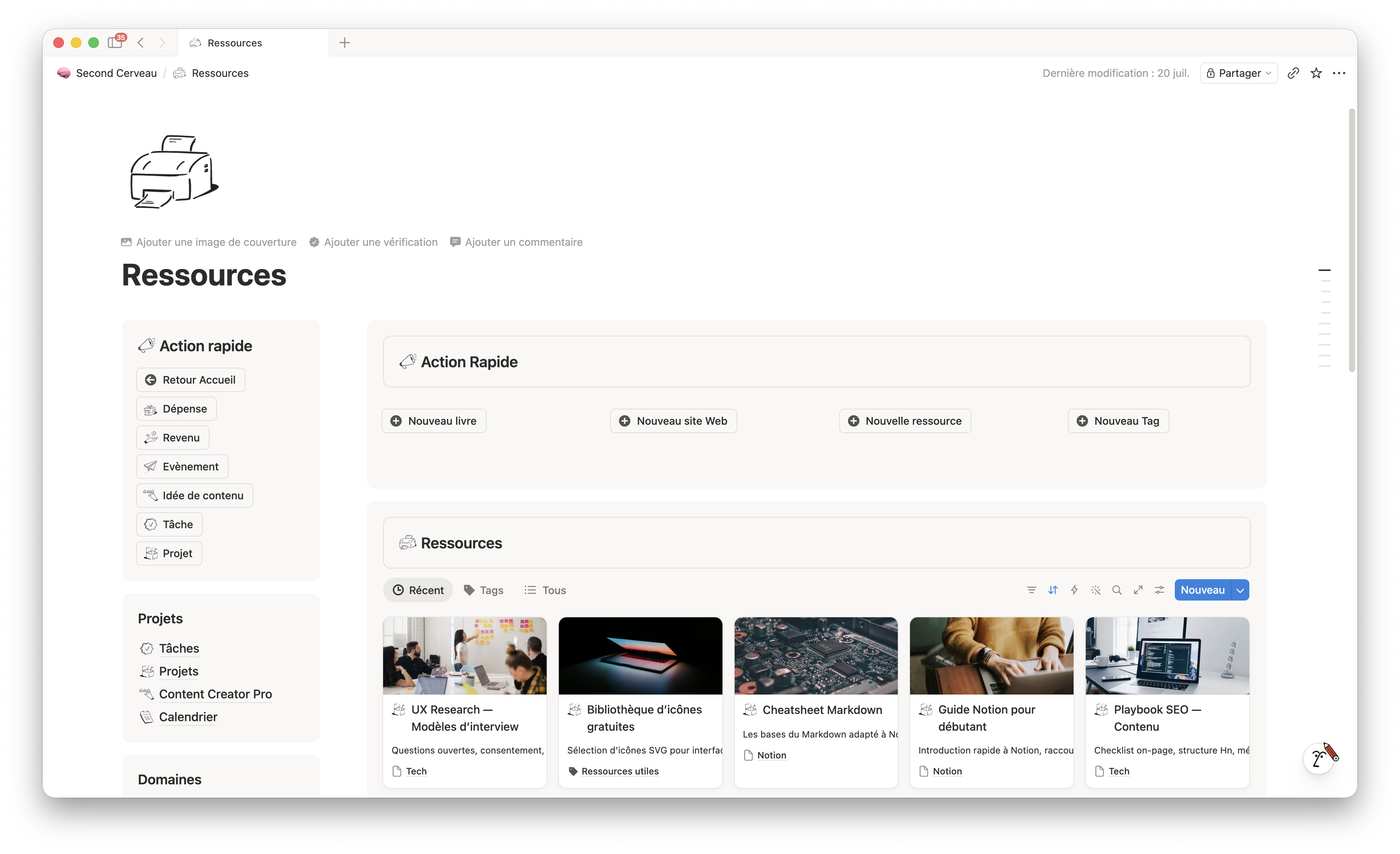
Task: Click the Evènement quick action button
Action: [x=182, y=467]
